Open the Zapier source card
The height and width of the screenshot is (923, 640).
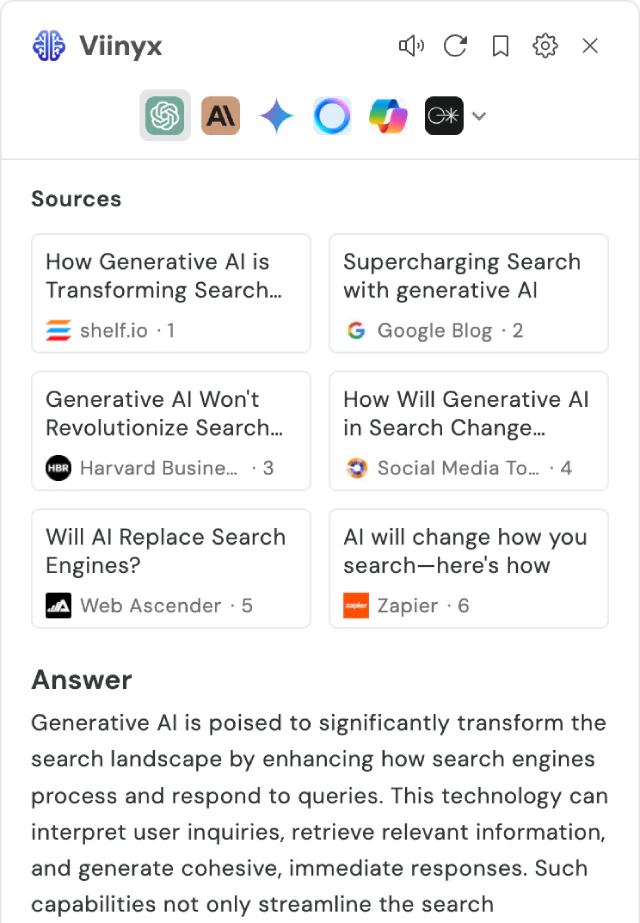[468, 568]
